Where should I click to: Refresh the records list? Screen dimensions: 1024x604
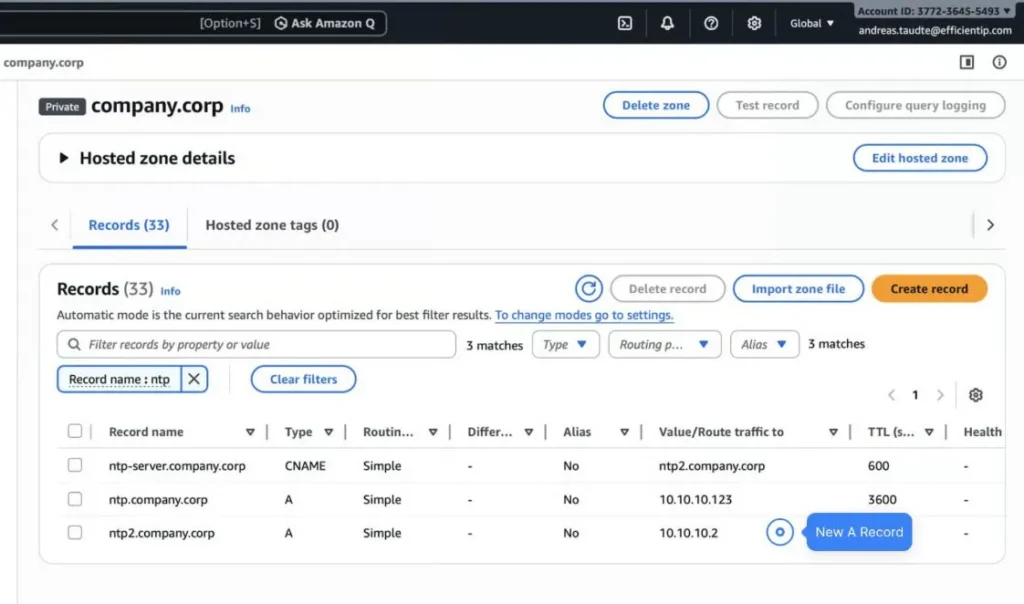tap(588, 289)
